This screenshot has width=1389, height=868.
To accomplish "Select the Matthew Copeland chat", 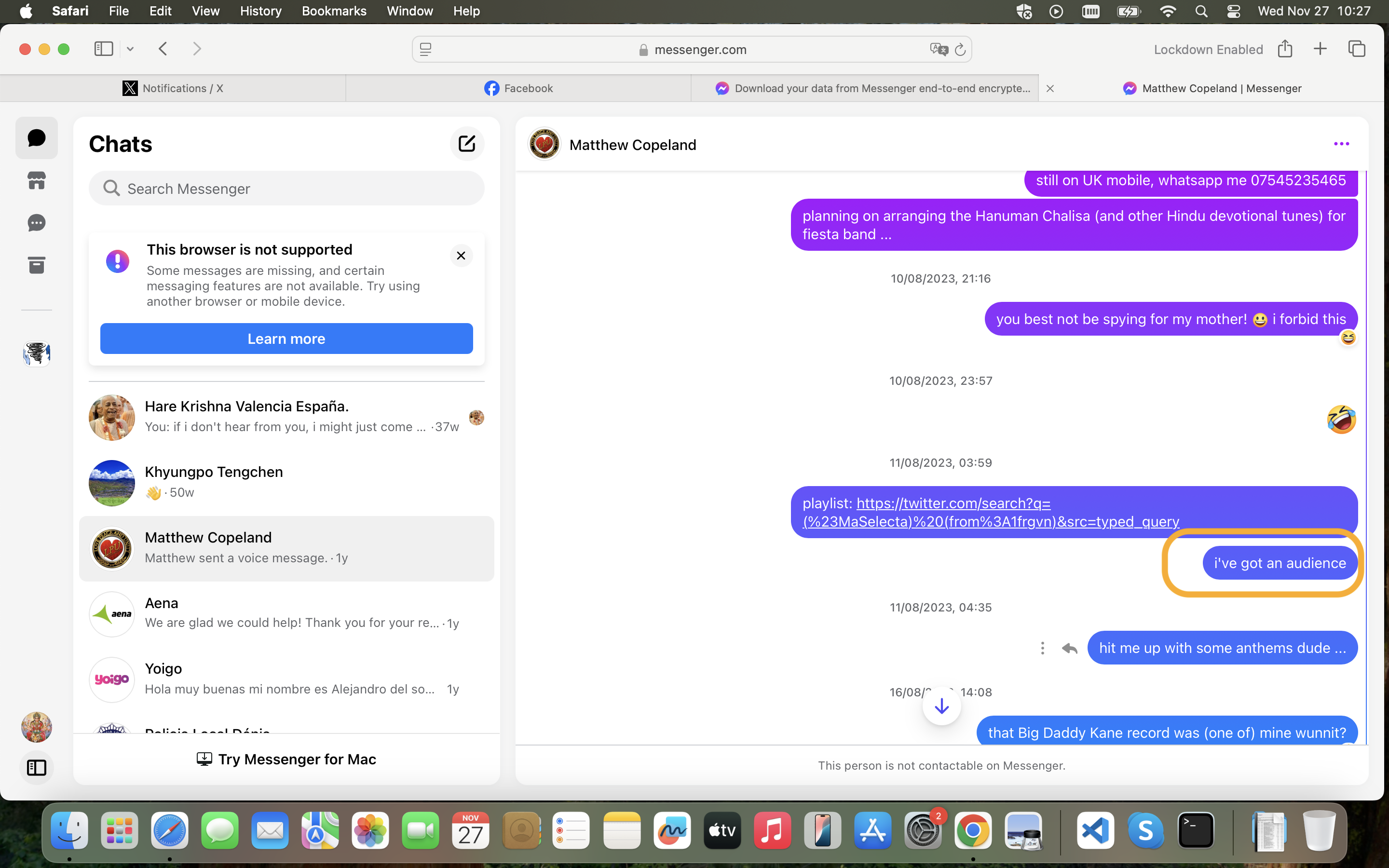I will tap(286, 549).
